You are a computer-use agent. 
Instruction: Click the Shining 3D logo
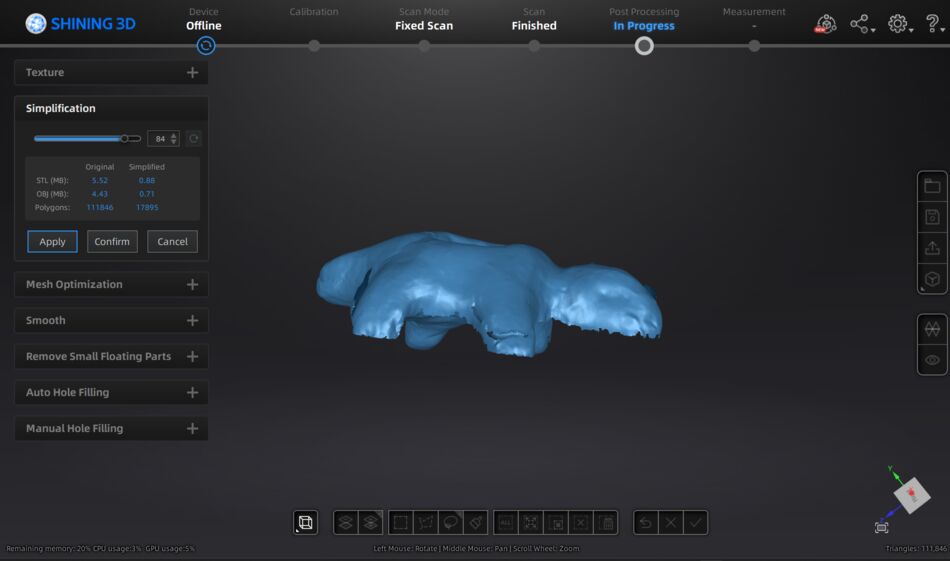80,24
